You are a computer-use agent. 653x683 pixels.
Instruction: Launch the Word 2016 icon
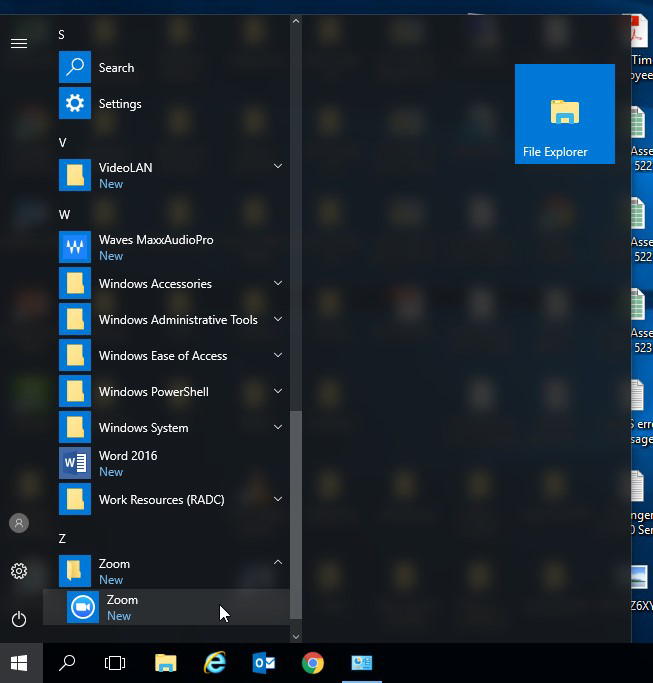[75, 463]
